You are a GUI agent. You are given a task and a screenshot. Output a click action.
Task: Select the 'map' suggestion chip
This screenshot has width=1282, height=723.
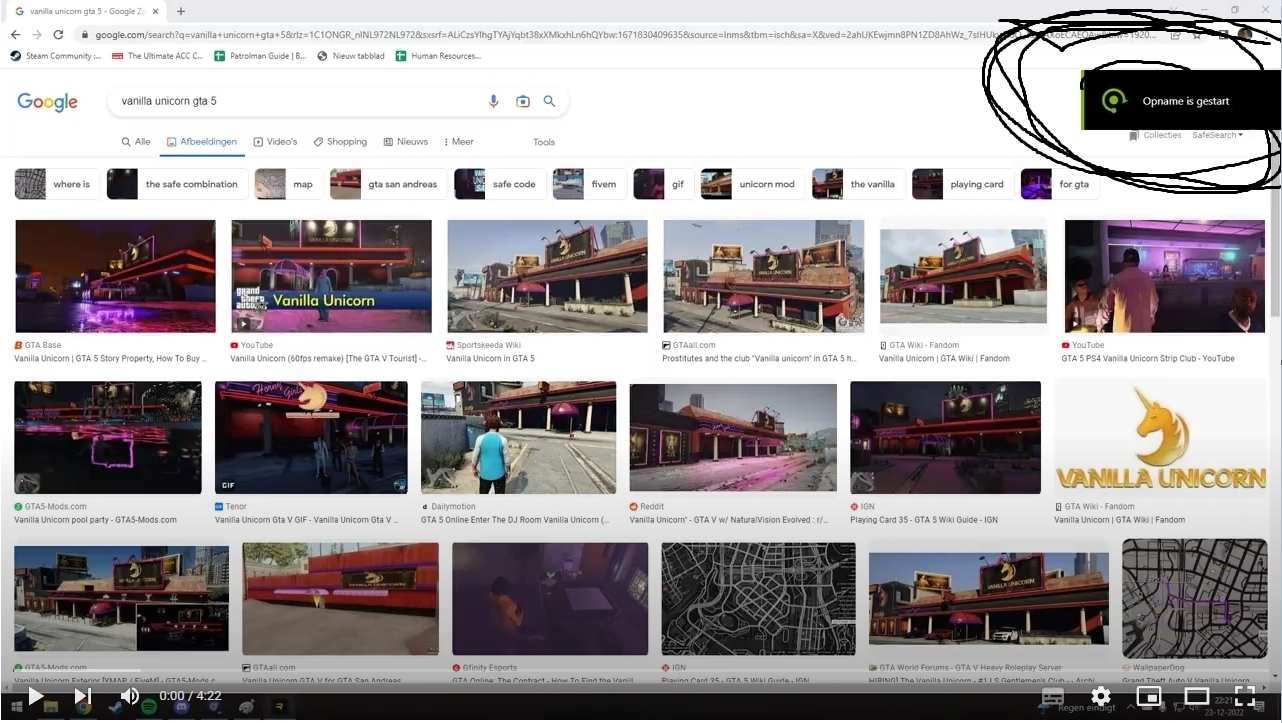pos(288,184)
